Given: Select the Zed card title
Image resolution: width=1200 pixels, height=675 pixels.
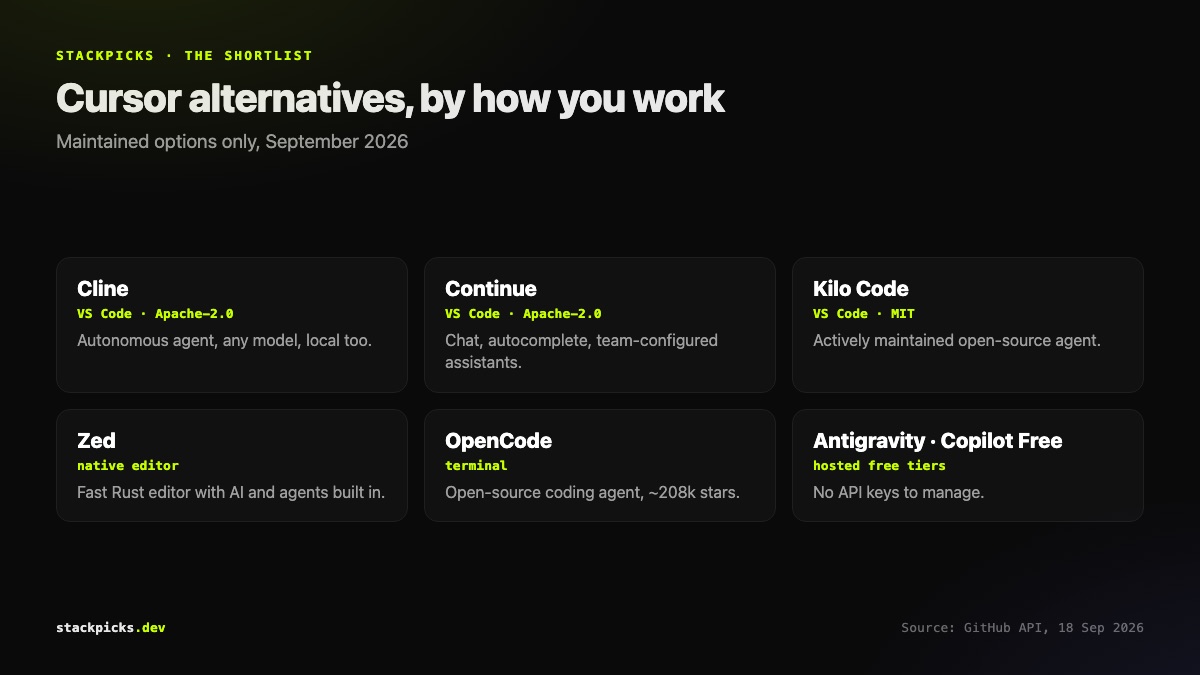Looking at the screenshot, I should tap(96, 441).
